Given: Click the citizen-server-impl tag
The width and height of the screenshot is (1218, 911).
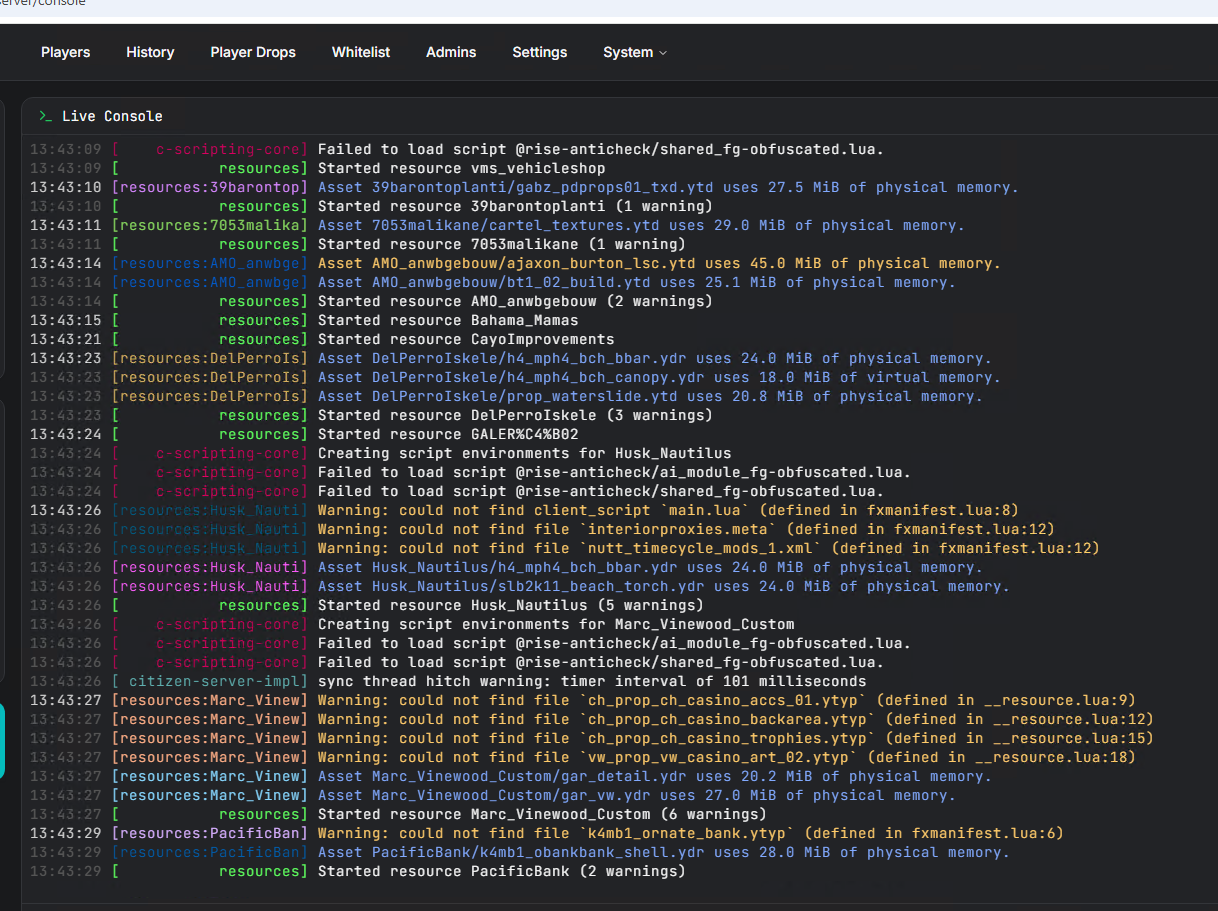Looking at the screenshot, I should tap(210, 681).
